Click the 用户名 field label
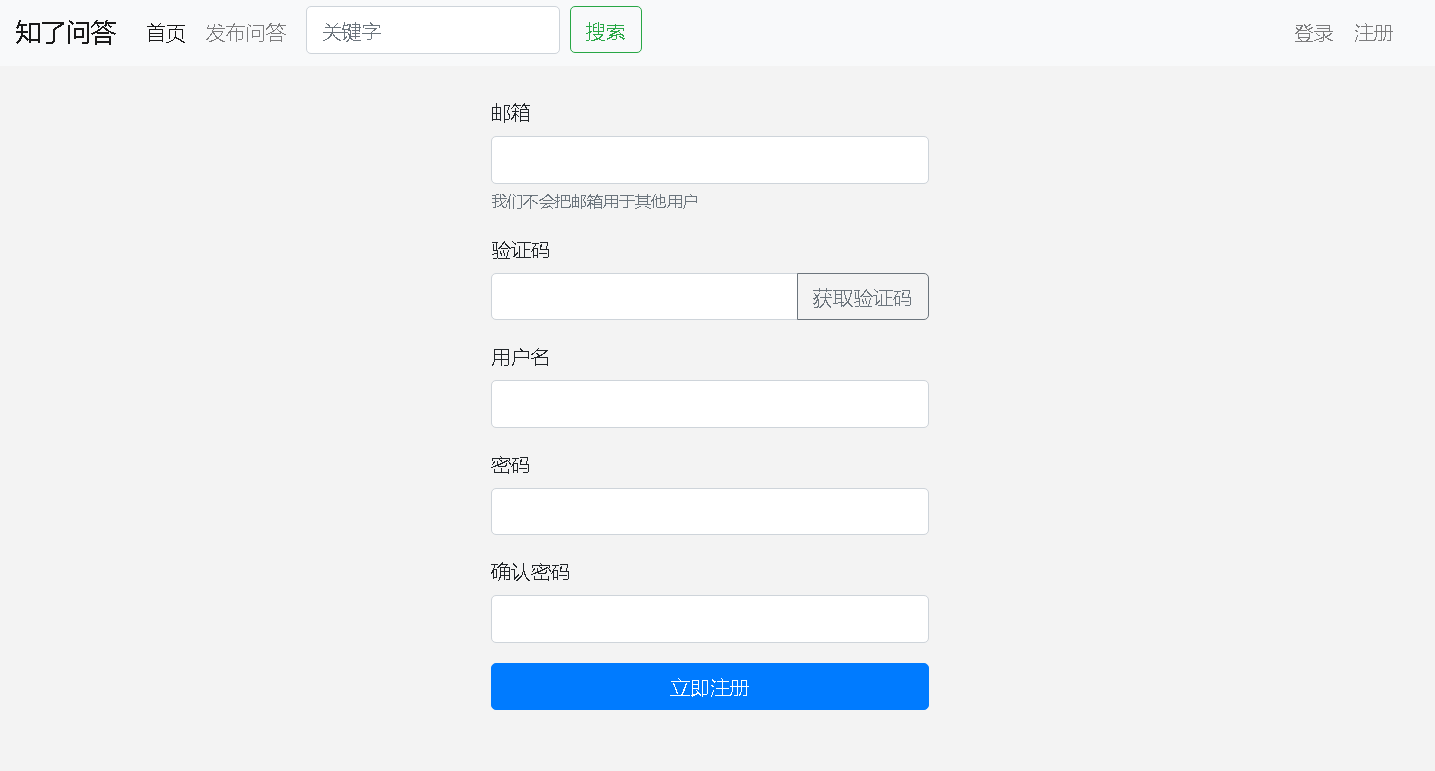Image resolution: width=1435 pixels, height=771 pixels. (520, 357)
